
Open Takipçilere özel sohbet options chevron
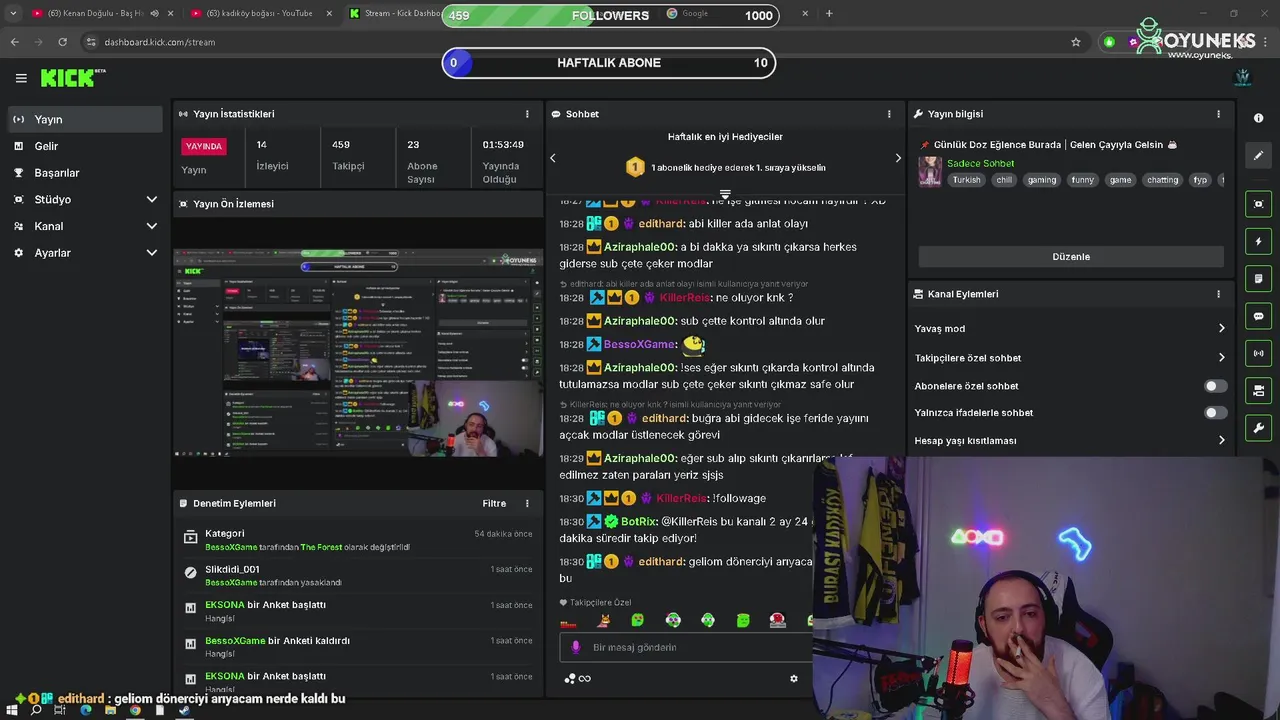pyautogui.click(x=1221, y=357)
